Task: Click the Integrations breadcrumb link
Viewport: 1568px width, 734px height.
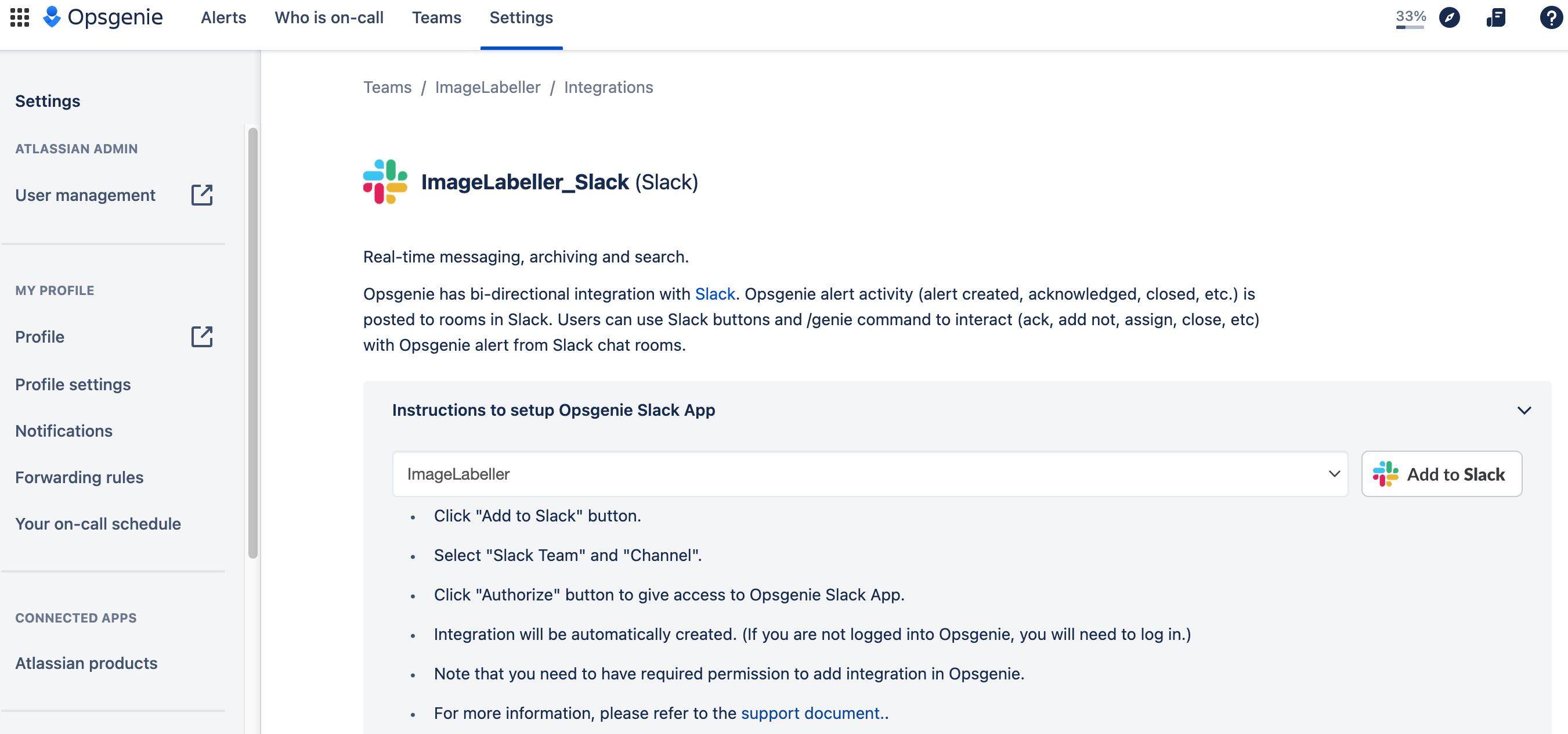Action: (609, 87)
